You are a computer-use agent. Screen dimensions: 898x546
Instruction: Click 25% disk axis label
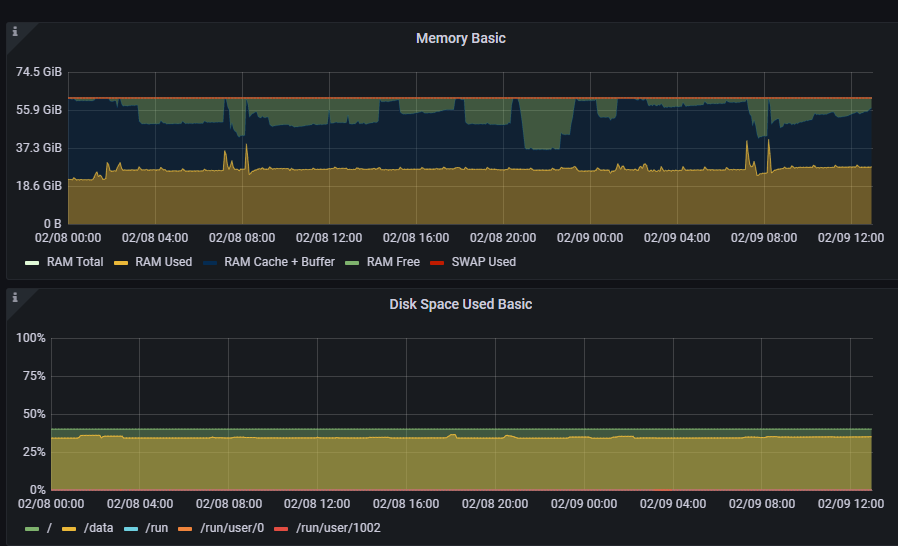point(34,451)
